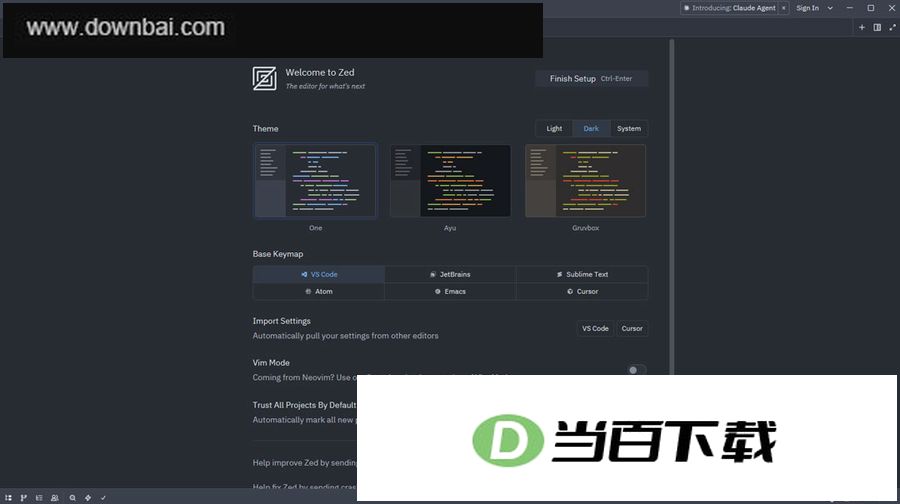Click "The editor for what's next" tagline
900x504 pixels.
coord(325,86)
